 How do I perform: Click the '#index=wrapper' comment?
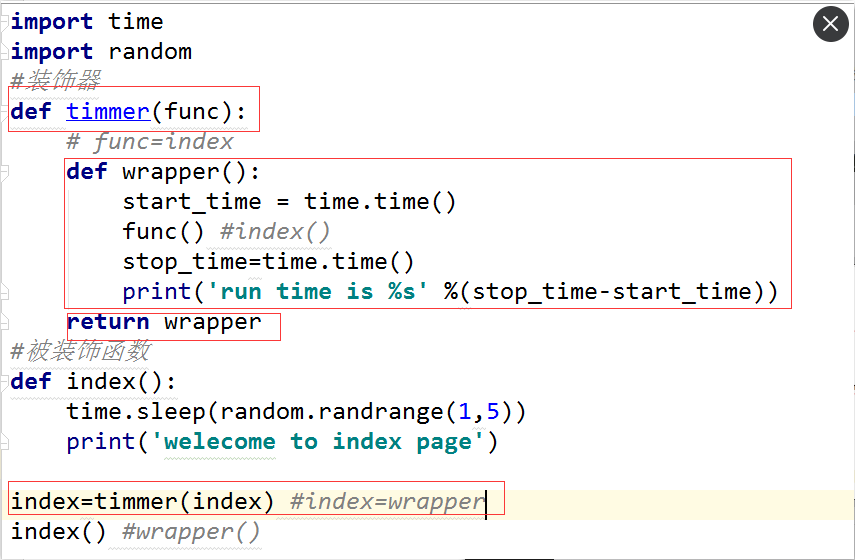tap(387, 502)
